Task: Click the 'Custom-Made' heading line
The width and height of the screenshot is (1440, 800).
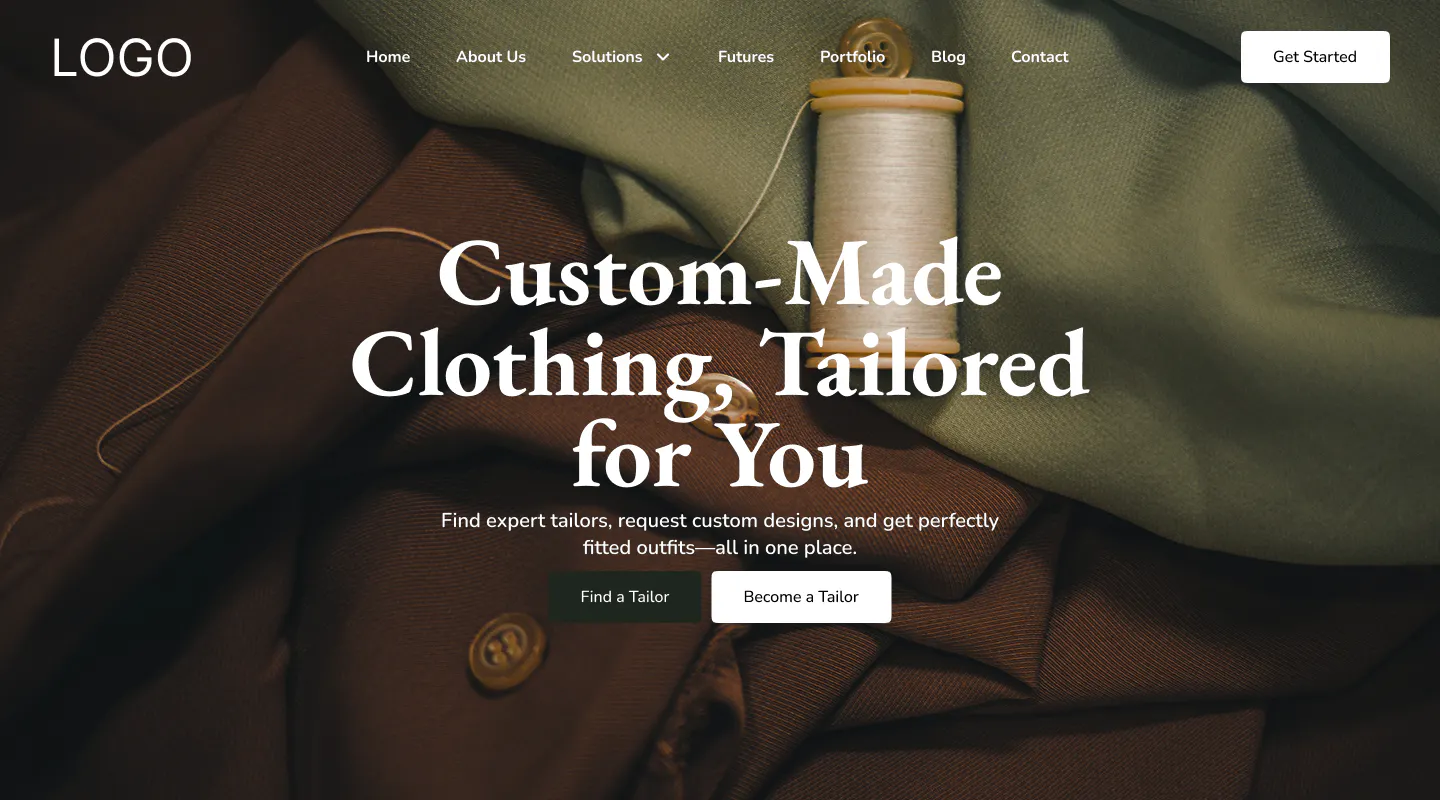Action: point(720,273)
